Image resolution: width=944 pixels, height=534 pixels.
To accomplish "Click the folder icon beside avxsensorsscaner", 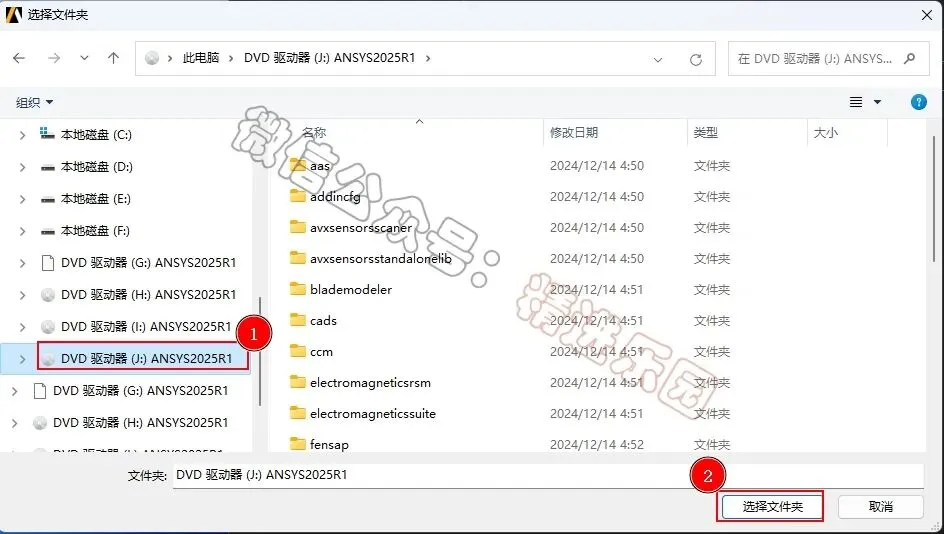I will click(297, 227).
